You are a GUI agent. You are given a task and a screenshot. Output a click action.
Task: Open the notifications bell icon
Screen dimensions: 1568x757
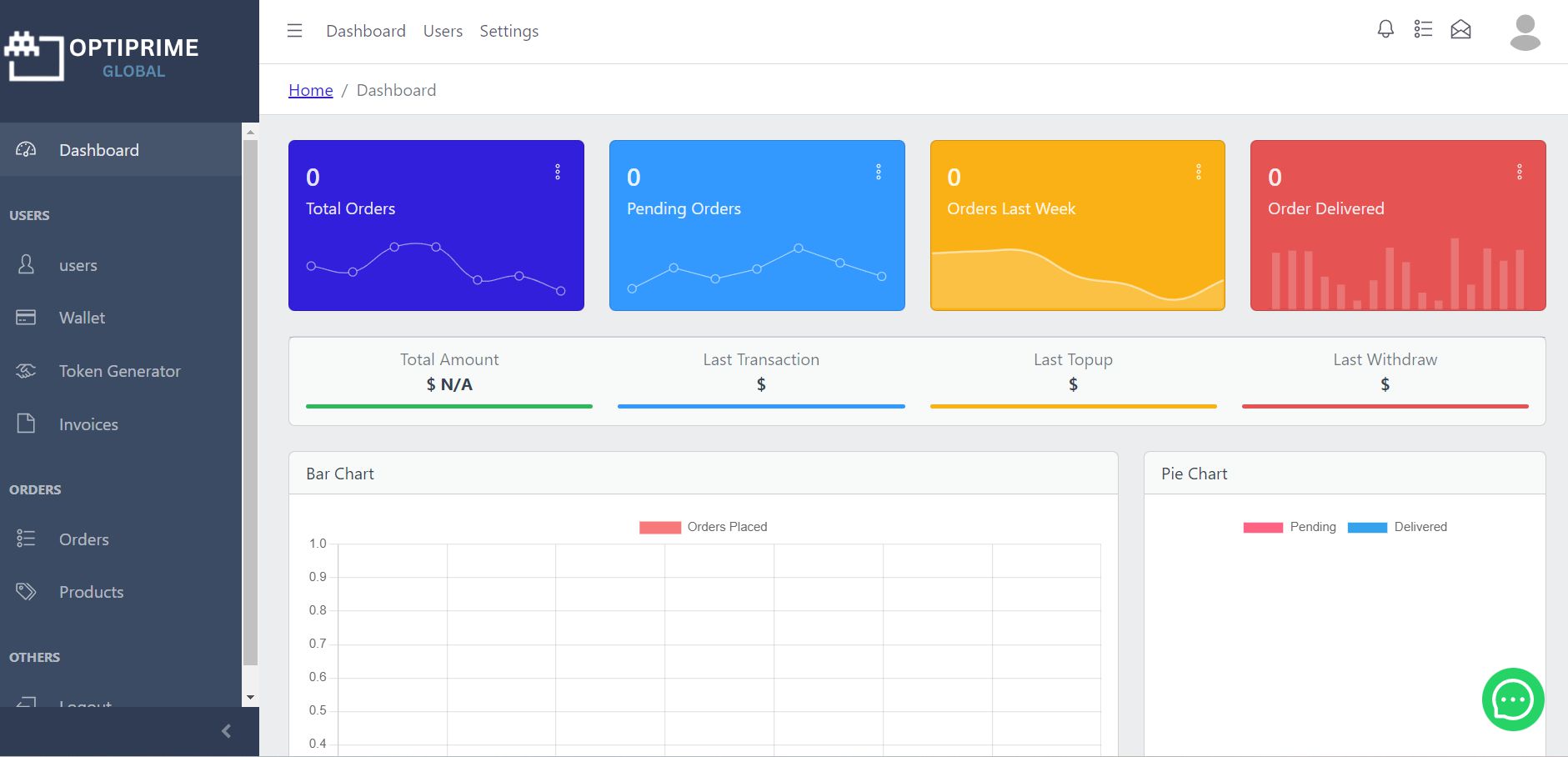tap(1385, 30)
